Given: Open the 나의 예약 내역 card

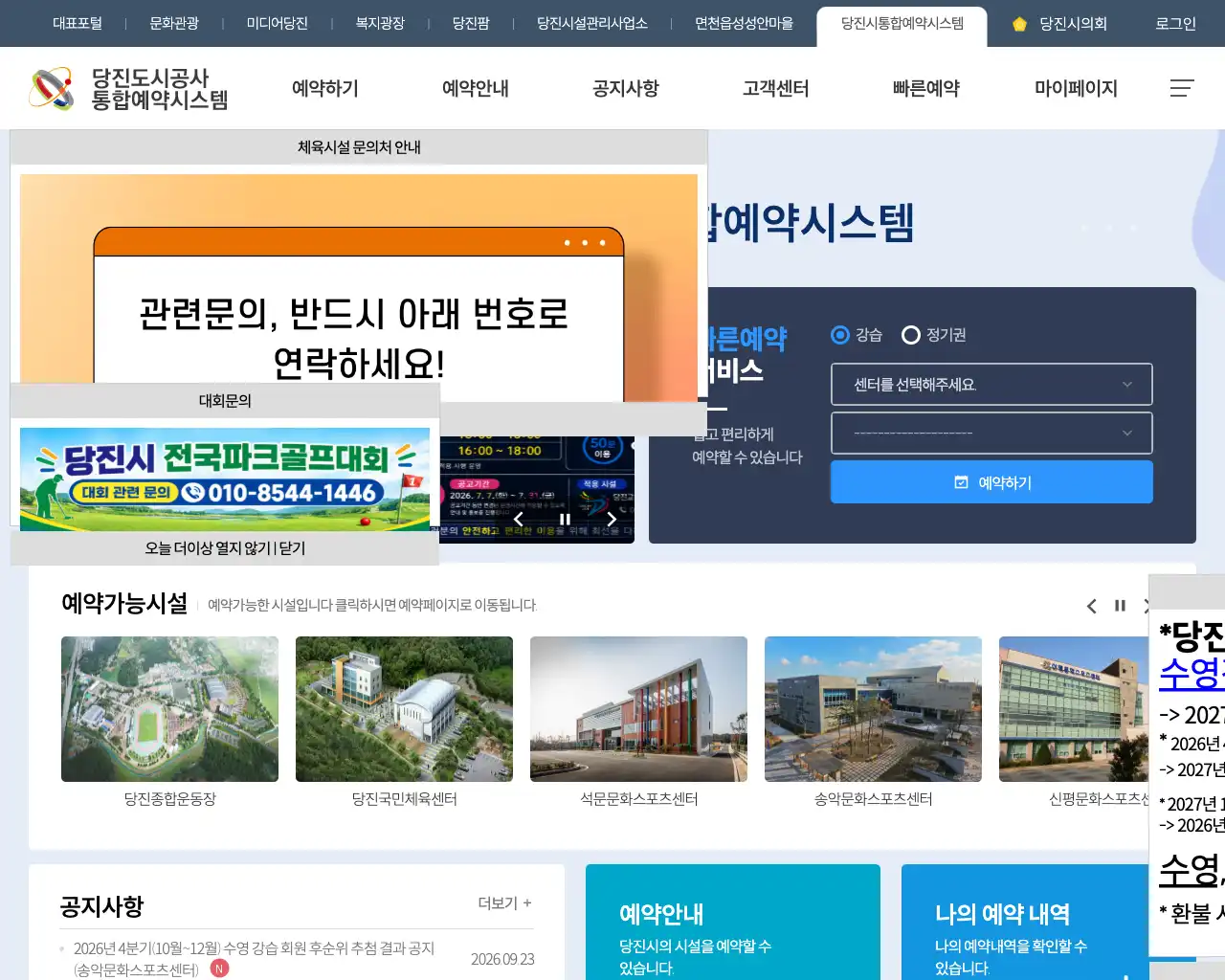Looking at the screenshot, I should (x=1025, y=923).
